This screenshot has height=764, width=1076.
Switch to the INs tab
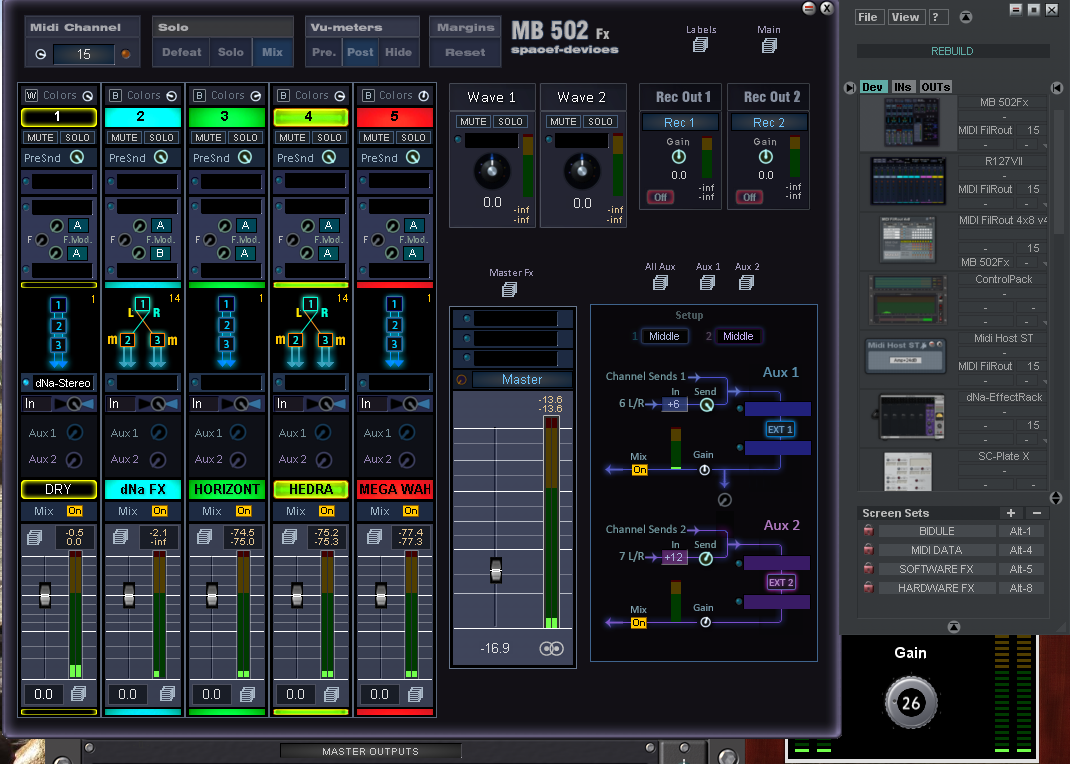[903, 87]
